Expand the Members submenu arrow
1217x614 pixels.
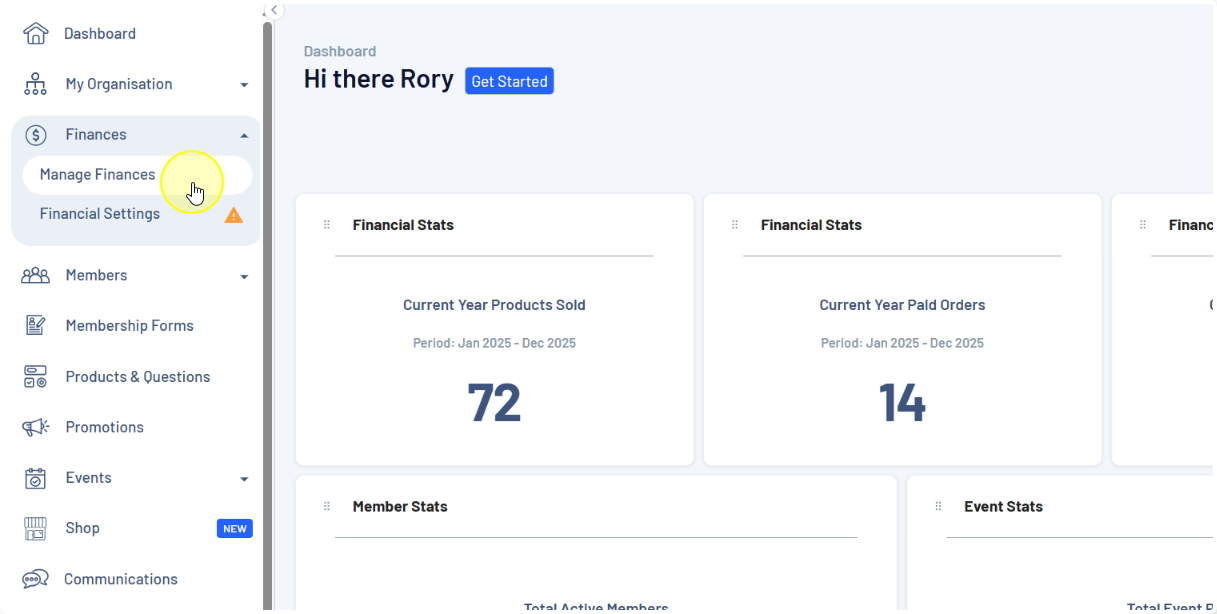244,276
